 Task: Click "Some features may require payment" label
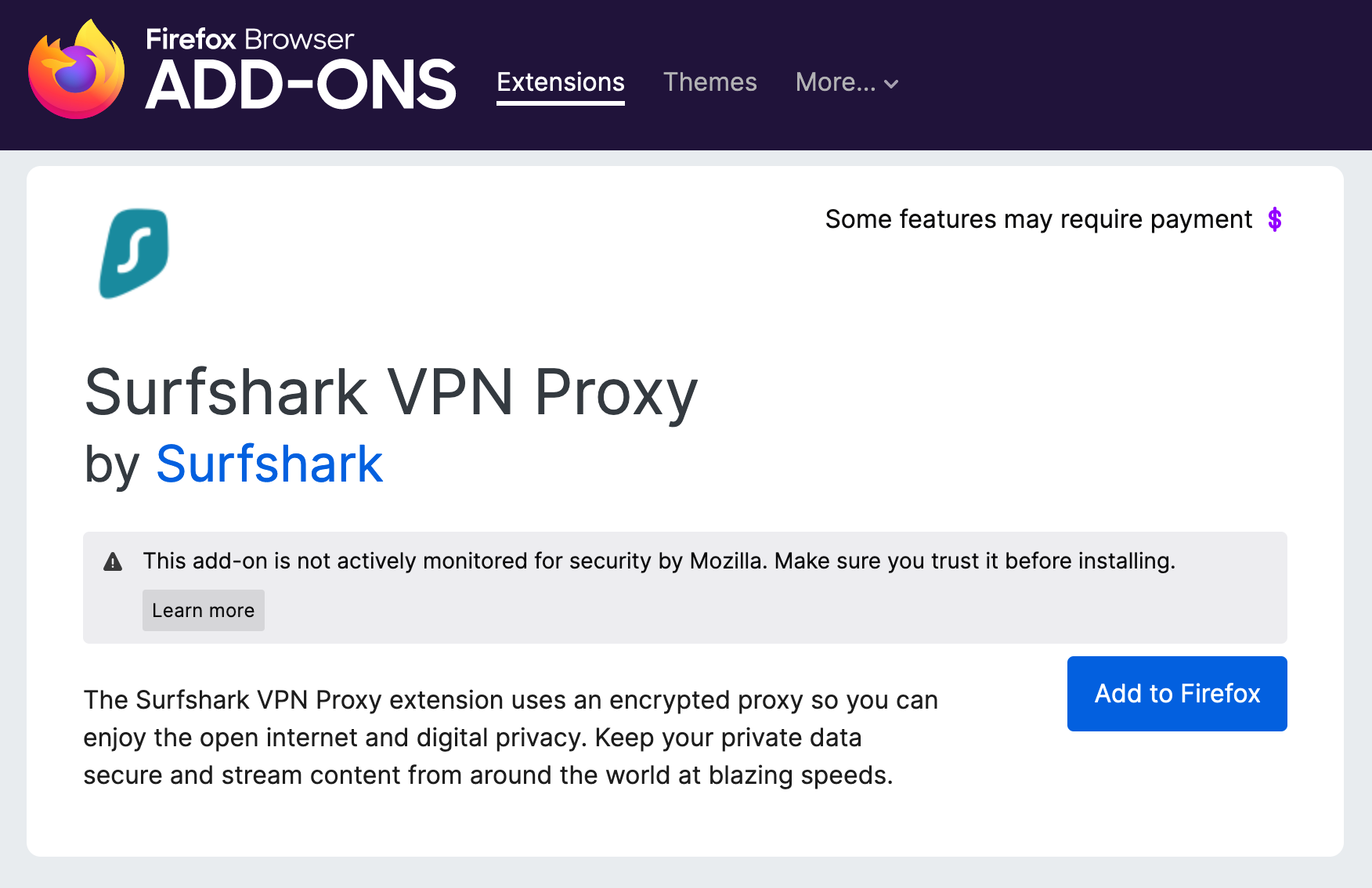1038,219
